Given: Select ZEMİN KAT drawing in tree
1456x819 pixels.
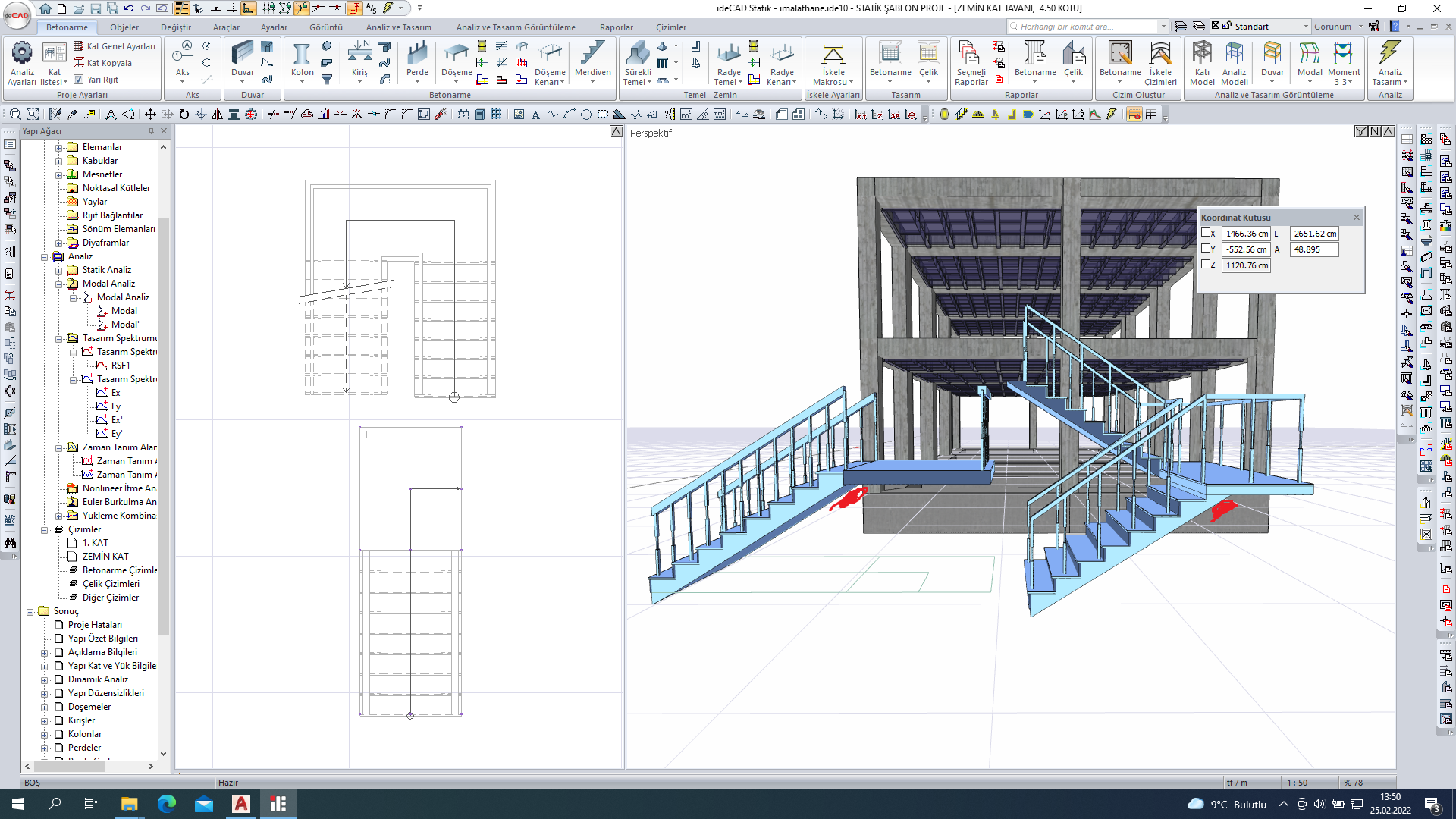Looking at the screenshot, I should click(x=105, y=557).
